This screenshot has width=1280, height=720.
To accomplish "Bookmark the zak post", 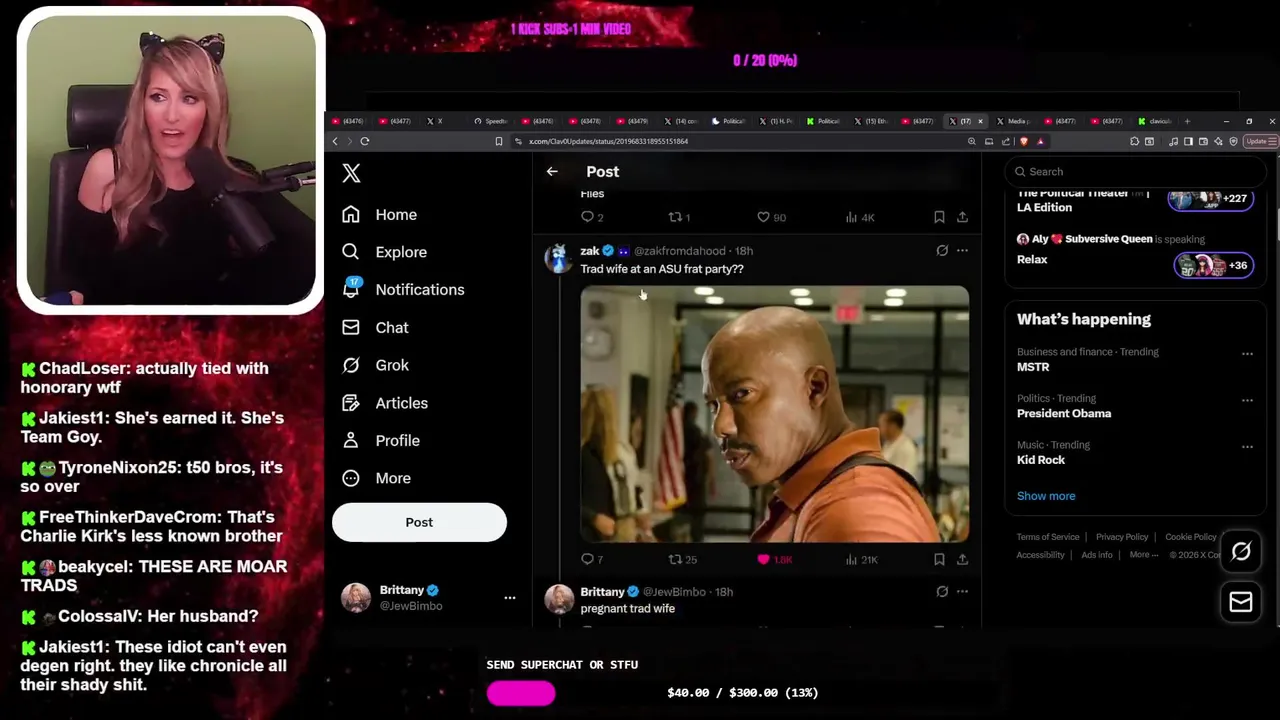I will coord(939,560).
